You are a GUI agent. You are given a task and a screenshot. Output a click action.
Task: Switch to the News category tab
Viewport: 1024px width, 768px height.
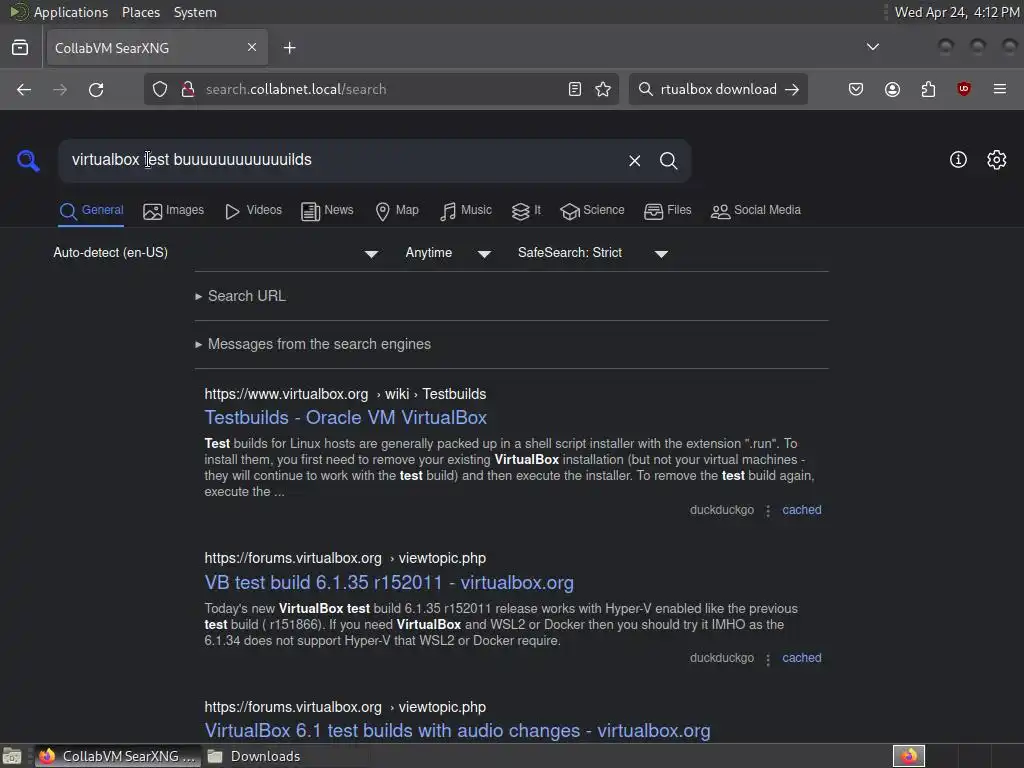coord(327,210)
